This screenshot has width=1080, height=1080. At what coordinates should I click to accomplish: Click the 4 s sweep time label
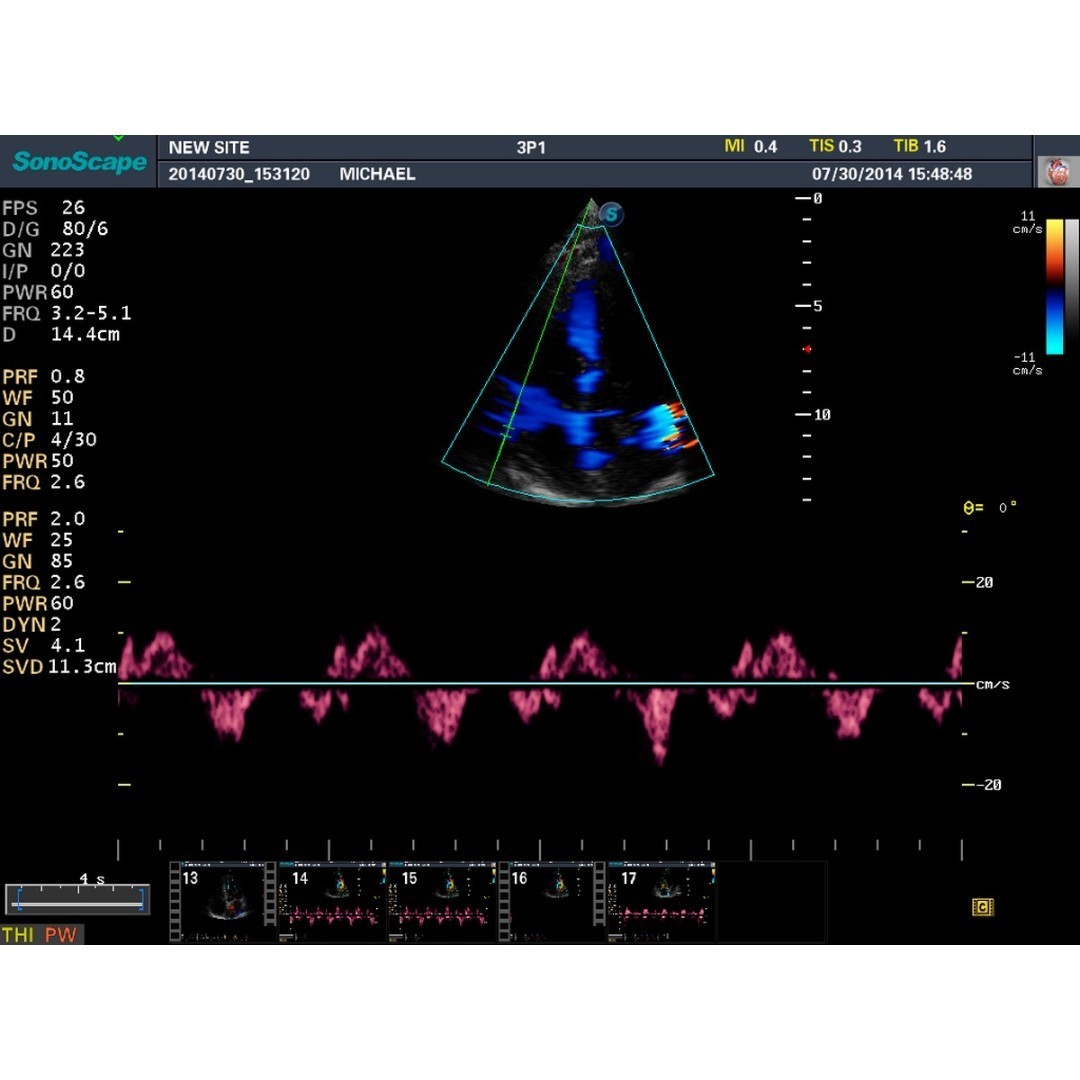tap(92, 879)
